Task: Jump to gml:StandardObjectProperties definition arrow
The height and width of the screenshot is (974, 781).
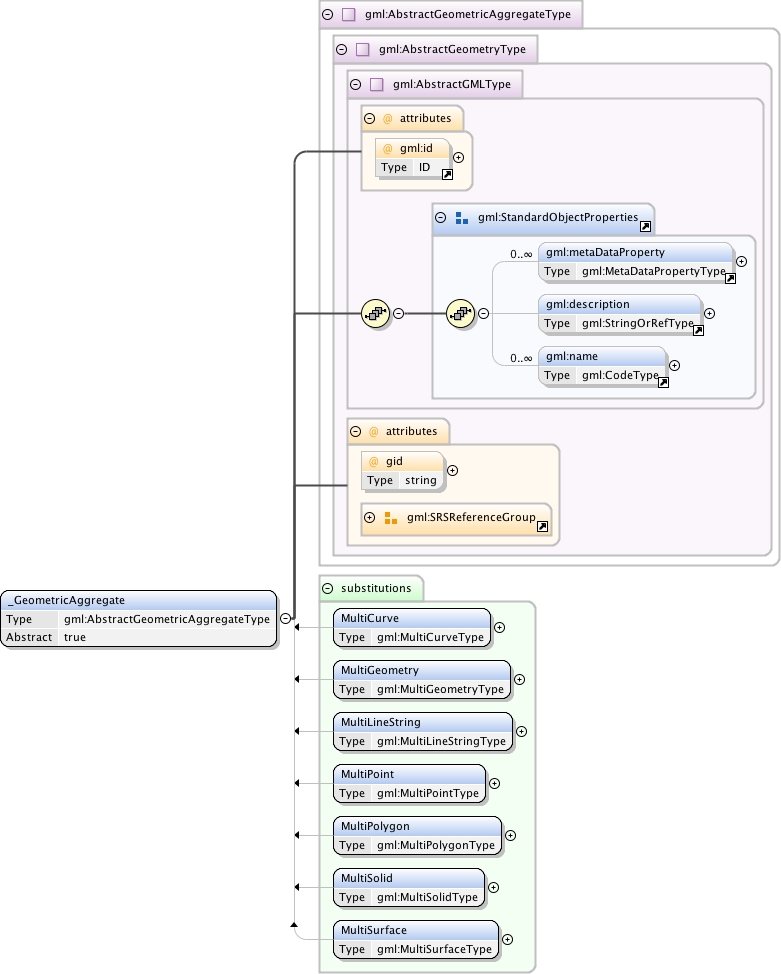Action: click(x=646, y=227)
